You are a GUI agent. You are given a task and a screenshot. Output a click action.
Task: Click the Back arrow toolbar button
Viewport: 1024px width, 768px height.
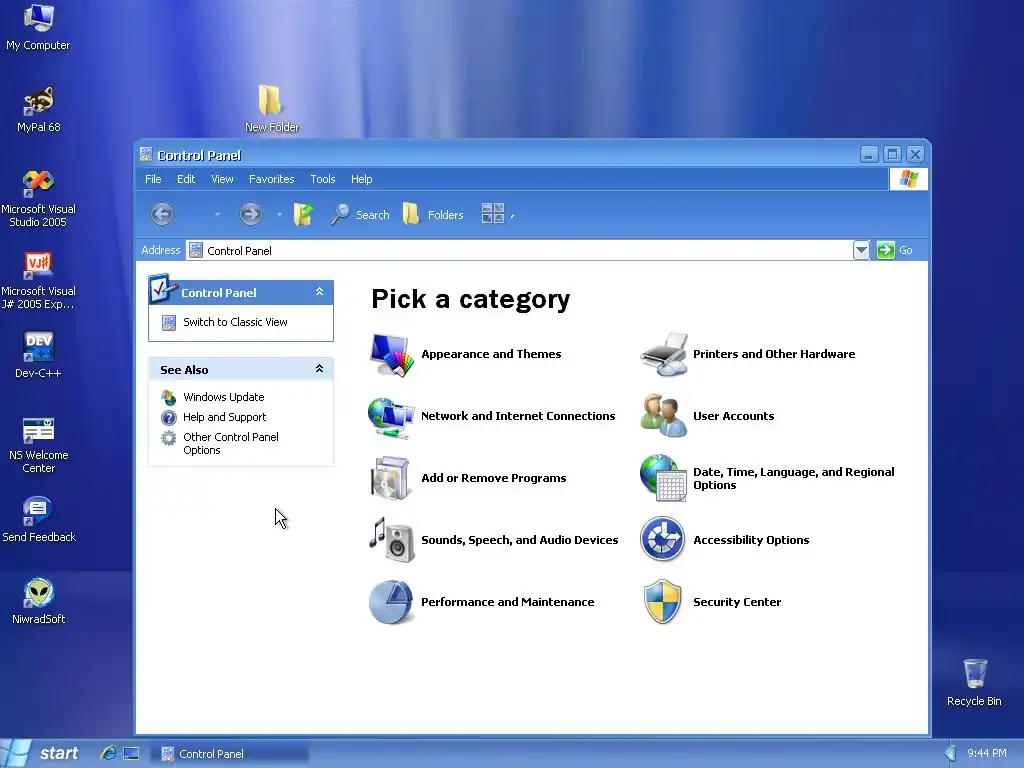[x=163, y=214]
